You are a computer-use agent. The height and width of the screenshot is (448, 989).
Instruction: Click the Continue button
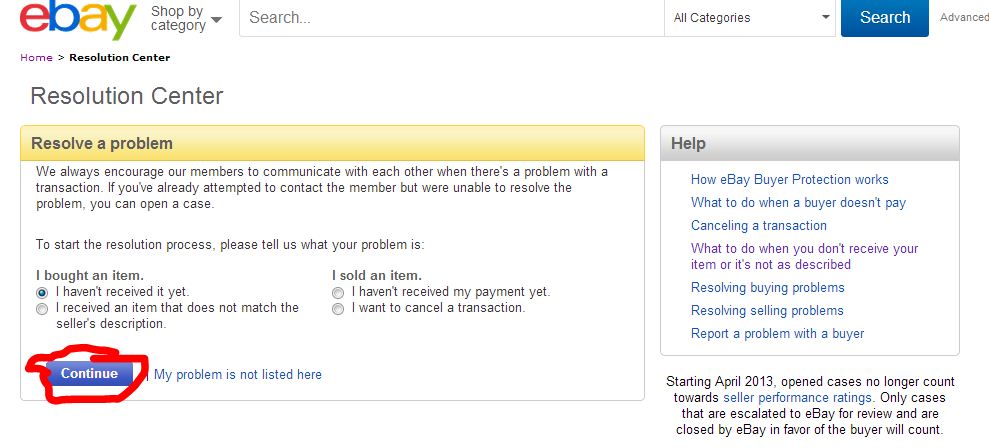[x=89, y=374]
